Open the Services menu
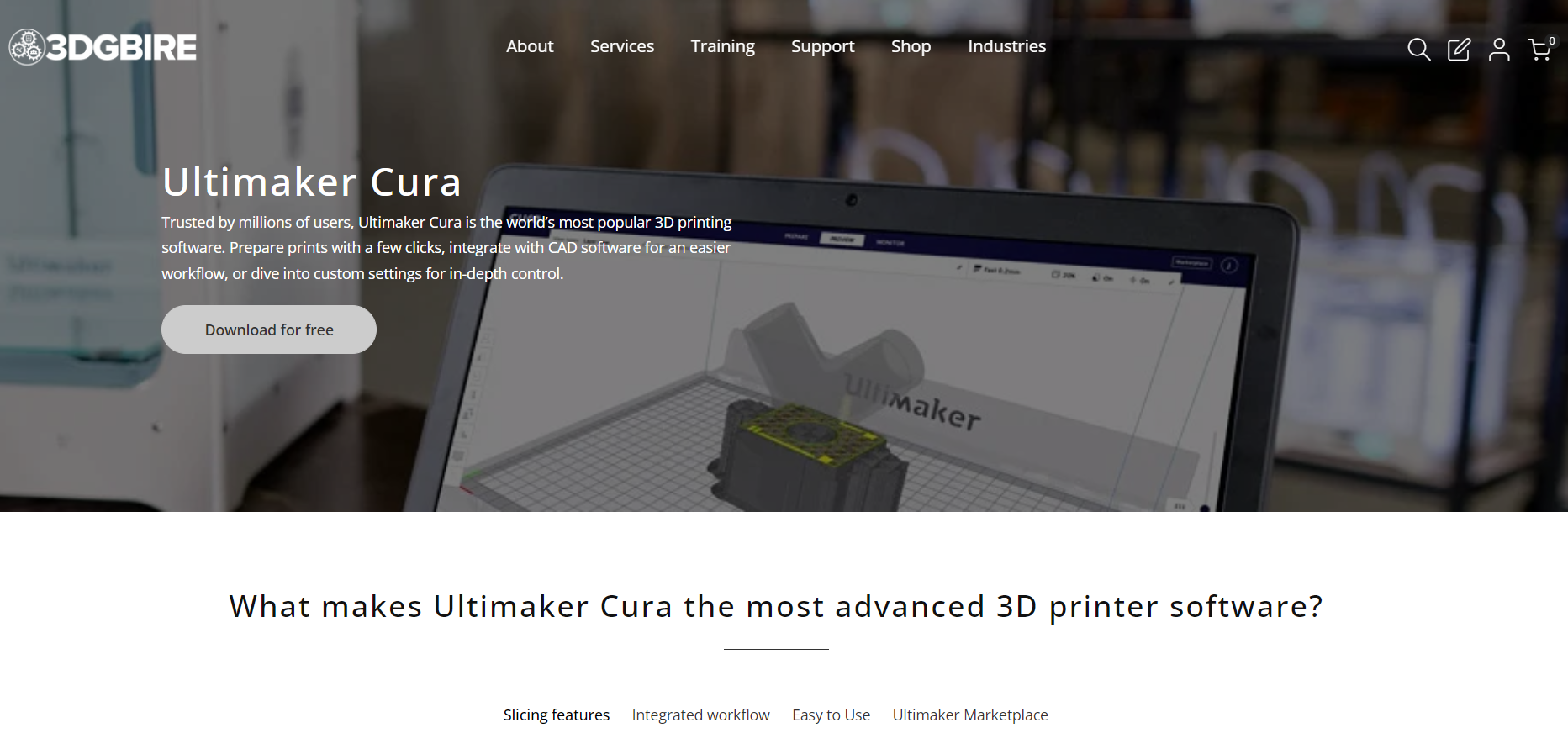The image size is (1568, 733). pos(622,46)
